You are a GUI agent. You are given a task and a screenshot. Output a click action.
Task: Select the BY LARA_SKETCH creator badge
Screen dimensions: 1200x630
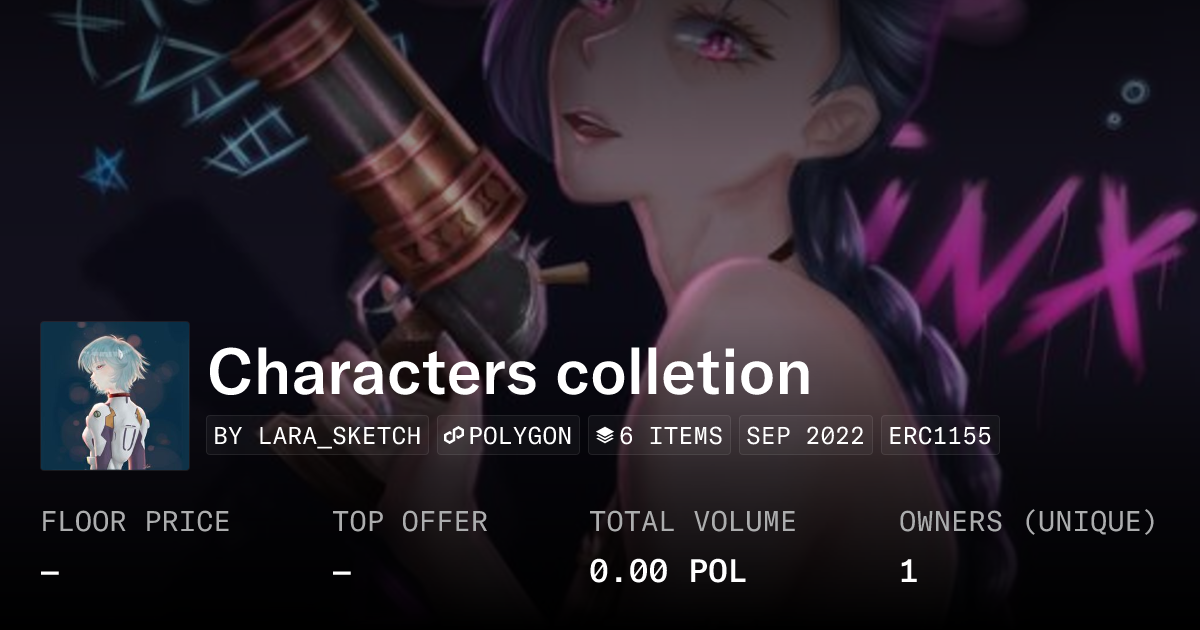[317, 436]
